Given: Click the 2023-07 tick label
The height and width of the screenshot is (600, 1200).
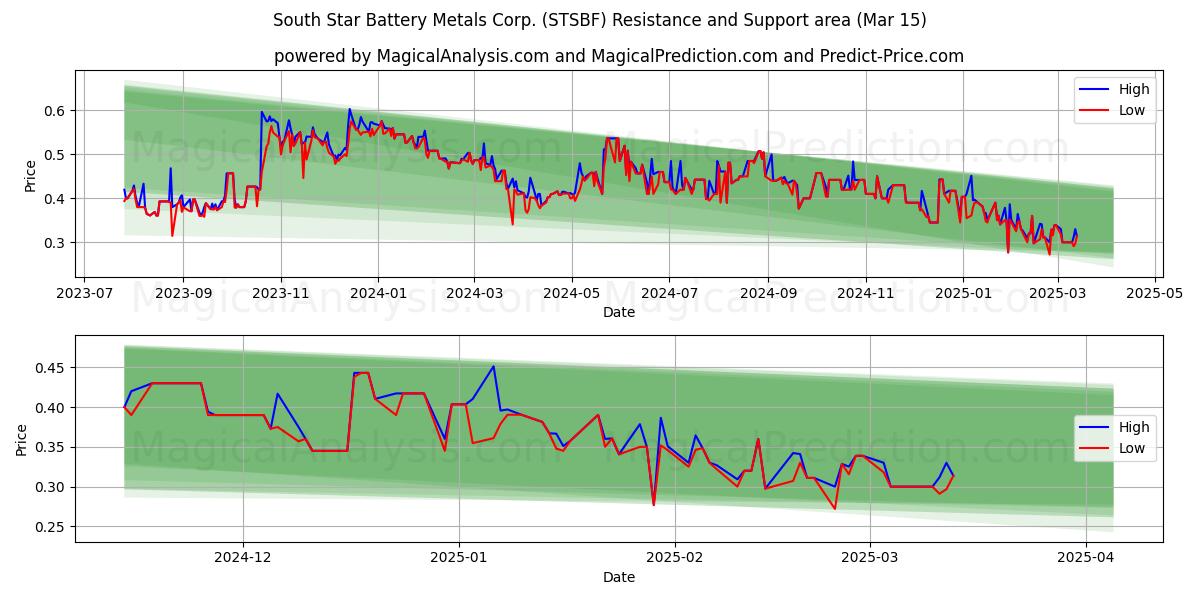Looking at the screenshot, I should pyautogui.click(x=84, y=294).
